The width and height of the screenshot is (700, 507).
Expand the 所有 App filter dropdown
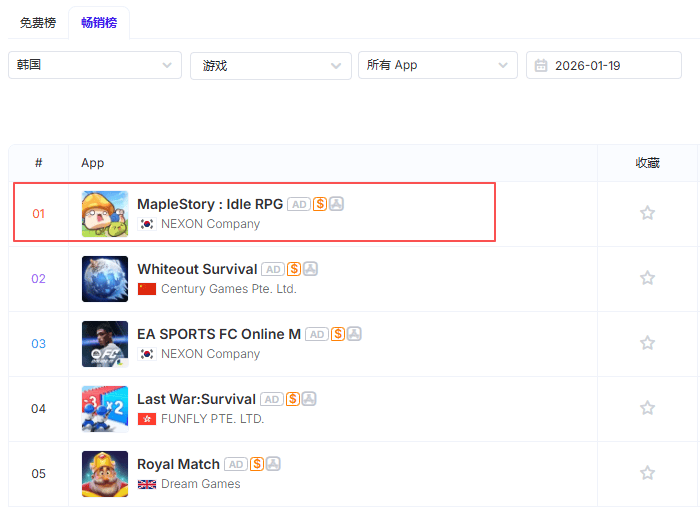[x=437, y=65]
